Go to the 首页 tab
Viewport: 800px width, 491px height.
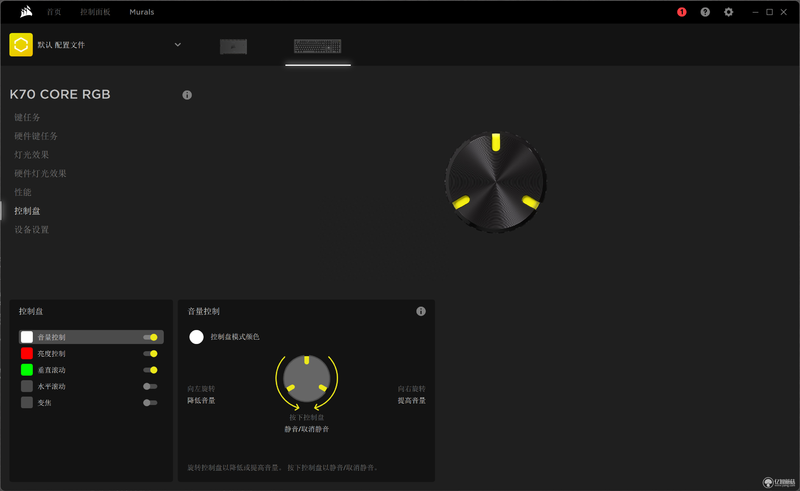coord(54,12)
